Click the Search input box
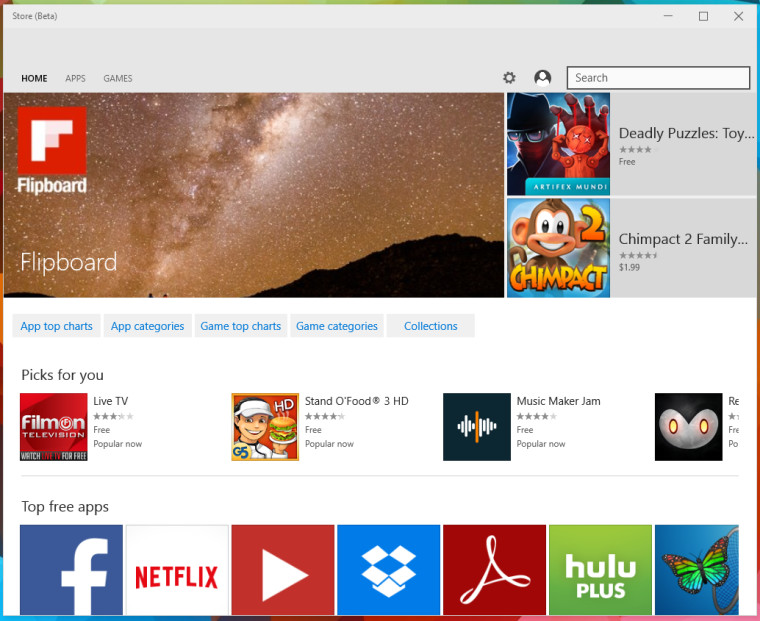This screenshot has height=621, width=760. [x=658, y=78]
